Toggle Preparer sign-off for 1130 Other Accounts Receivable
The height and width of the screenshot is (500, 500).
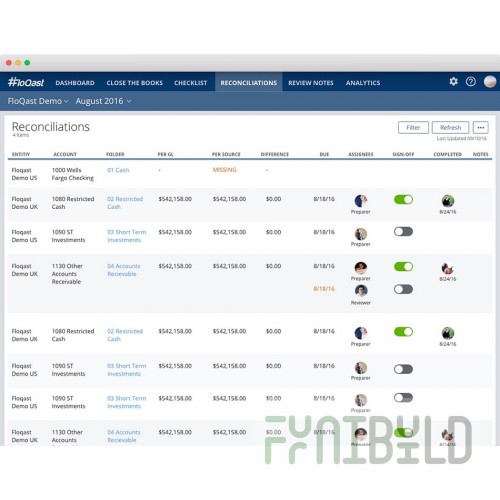tap(403, 266)
